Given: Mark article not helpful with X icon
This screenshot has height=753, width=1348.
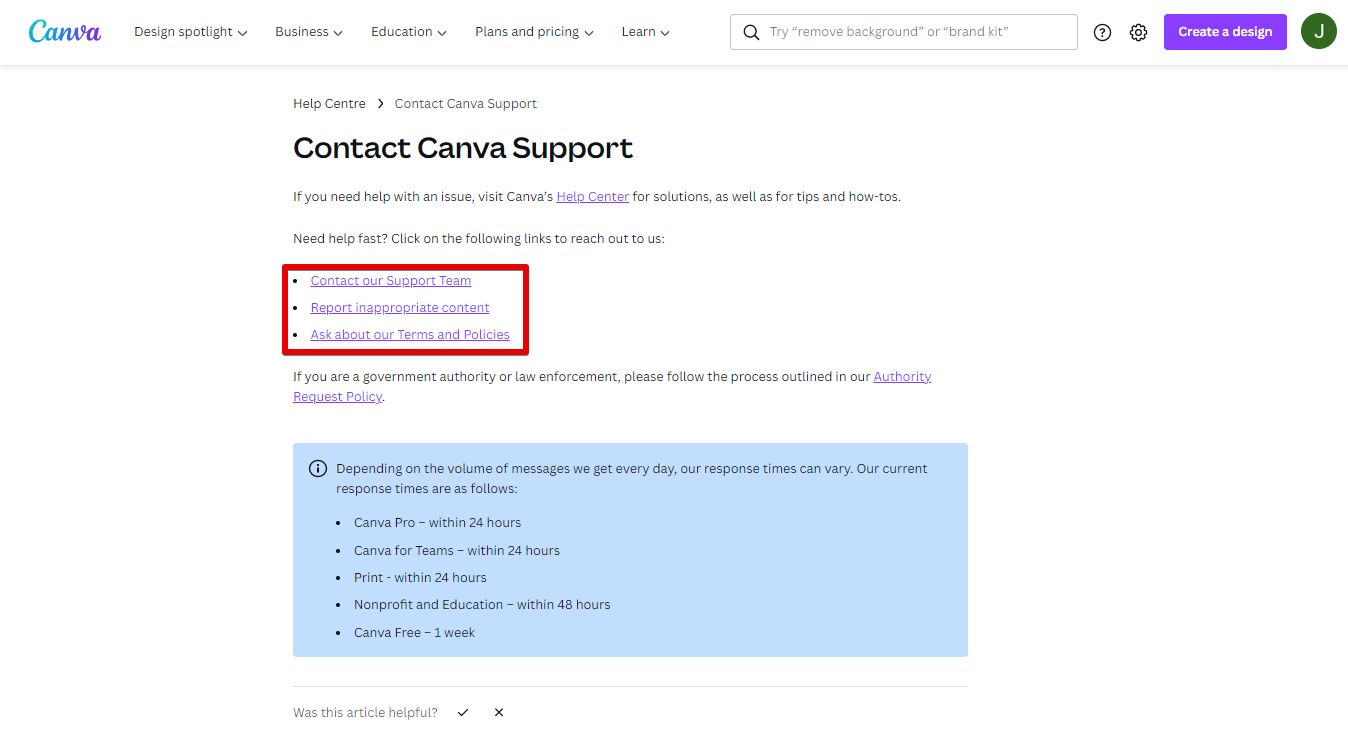Looking at the screenshot, I should pos(499,713).
